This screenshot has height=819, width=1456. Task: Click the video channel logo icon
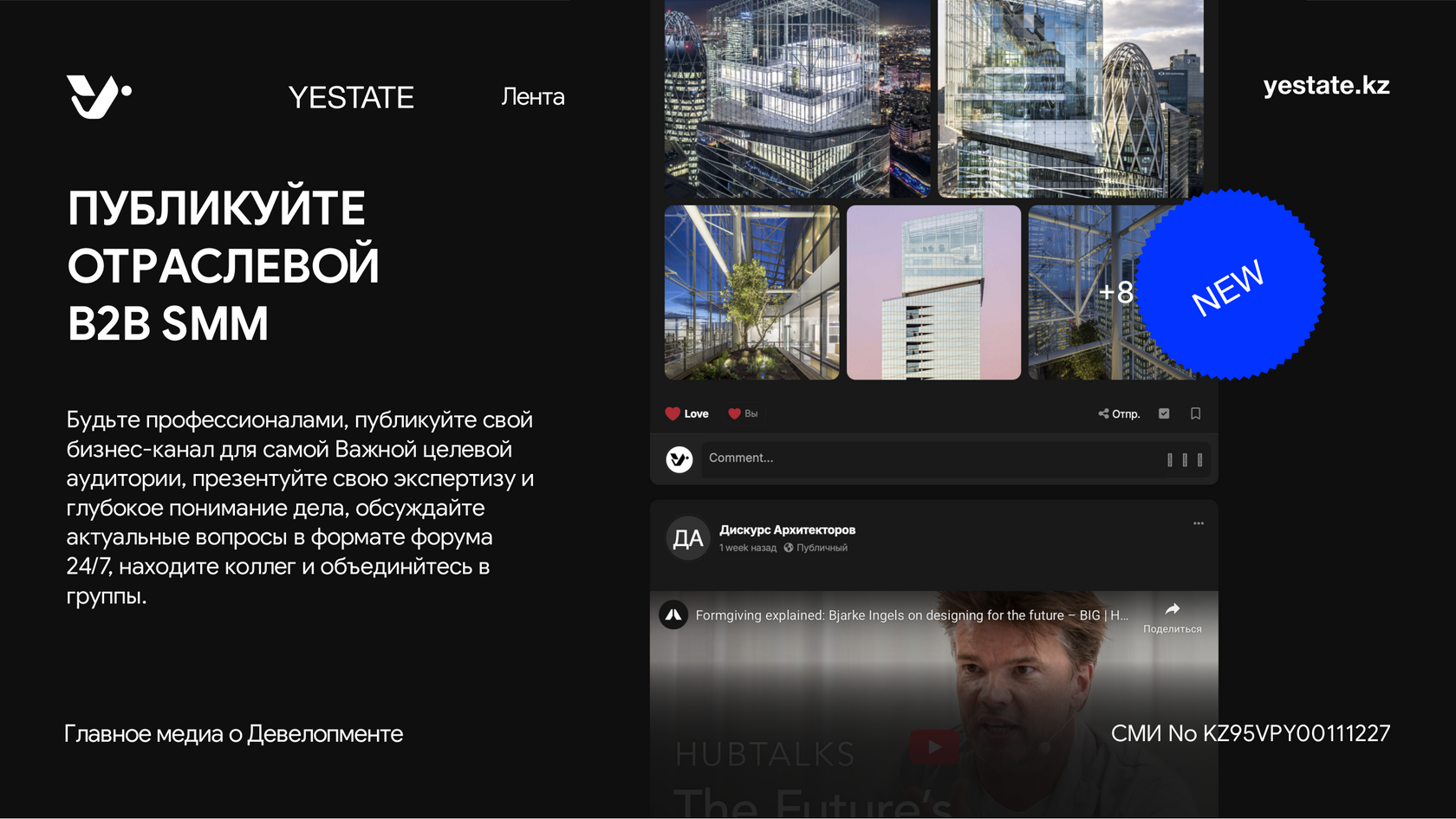click(x=673, y=615)
